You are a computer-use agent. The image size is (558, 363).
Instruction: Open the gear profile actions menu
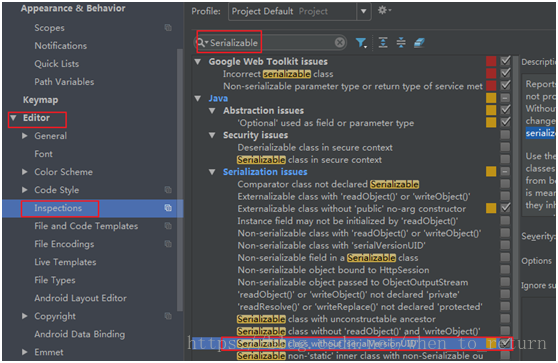[x=384, y=10]
